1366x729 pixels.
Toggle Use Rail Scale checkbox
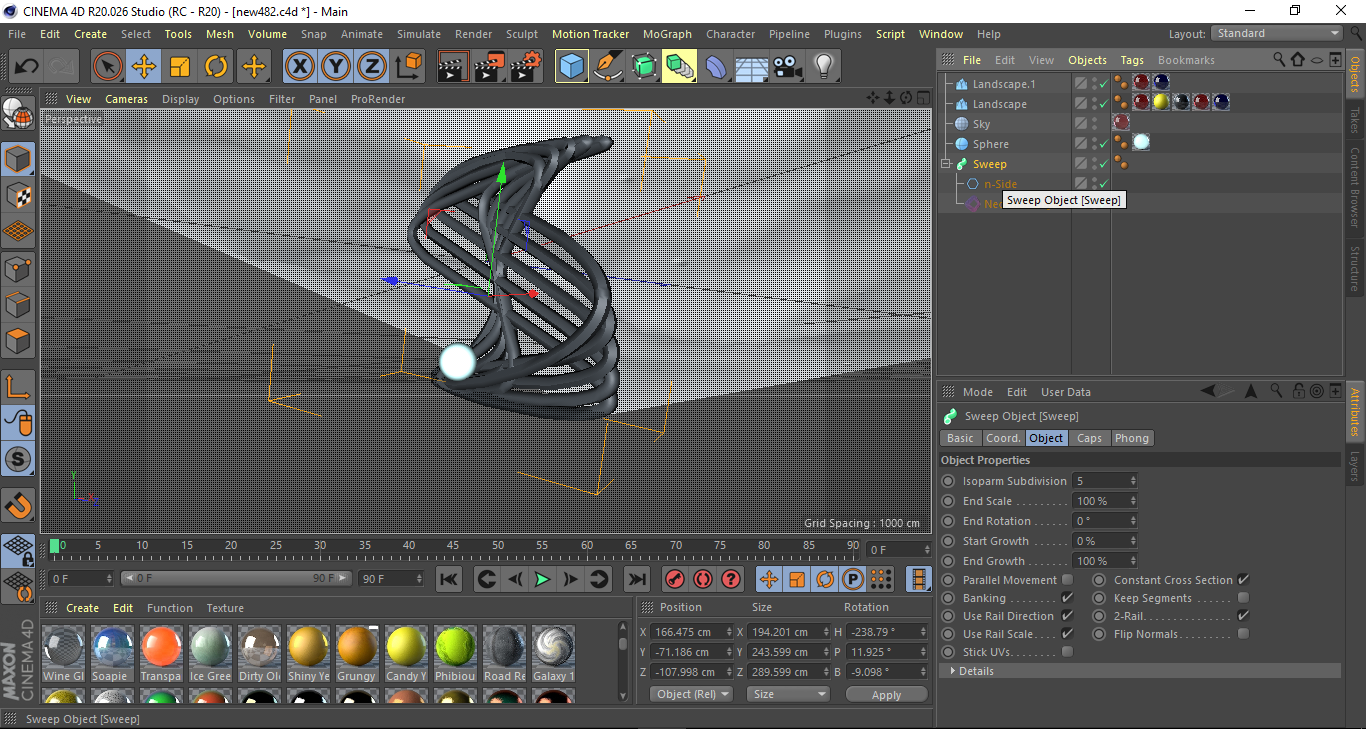pyautogui.click(x=1067, y=634)
